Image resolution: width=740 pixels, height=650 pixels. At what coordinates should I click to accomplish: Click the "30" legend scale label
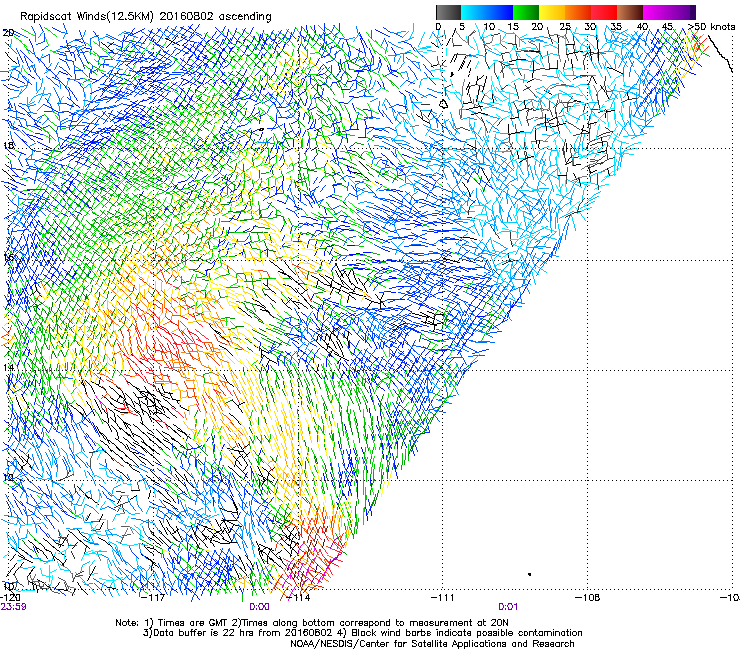click(590, 27)
